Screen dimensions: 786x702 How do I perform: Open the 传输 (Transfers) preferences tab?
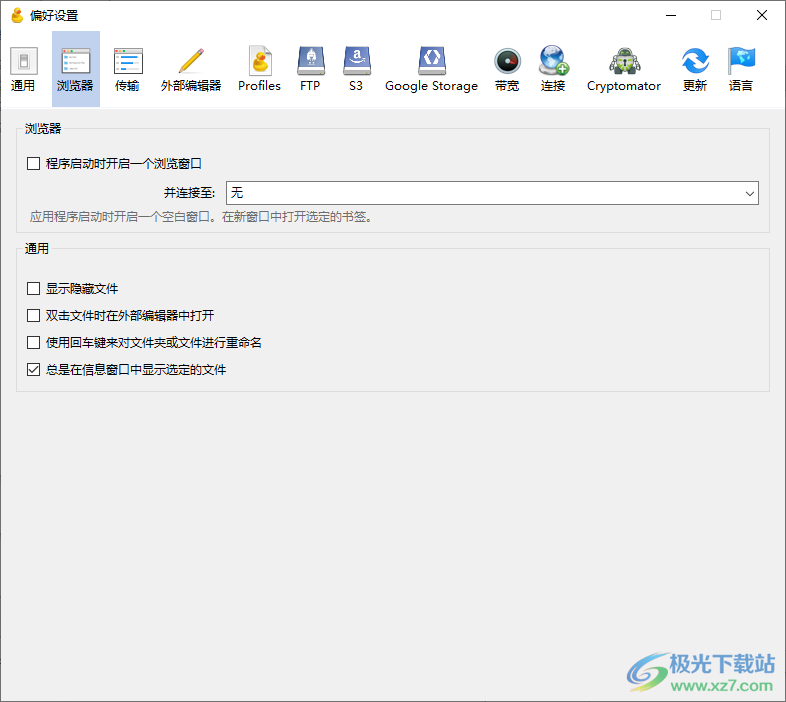(x=127, y=69)
